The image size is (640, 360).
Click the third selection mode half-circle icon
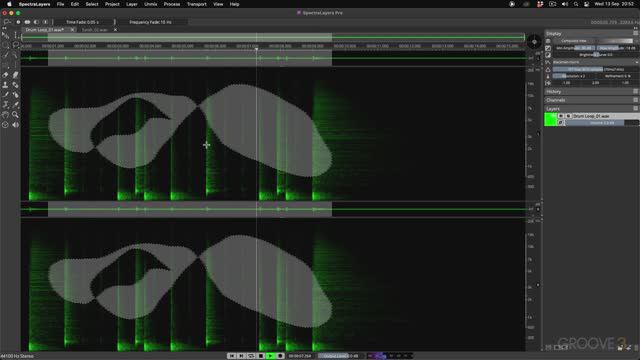[36, 22]
